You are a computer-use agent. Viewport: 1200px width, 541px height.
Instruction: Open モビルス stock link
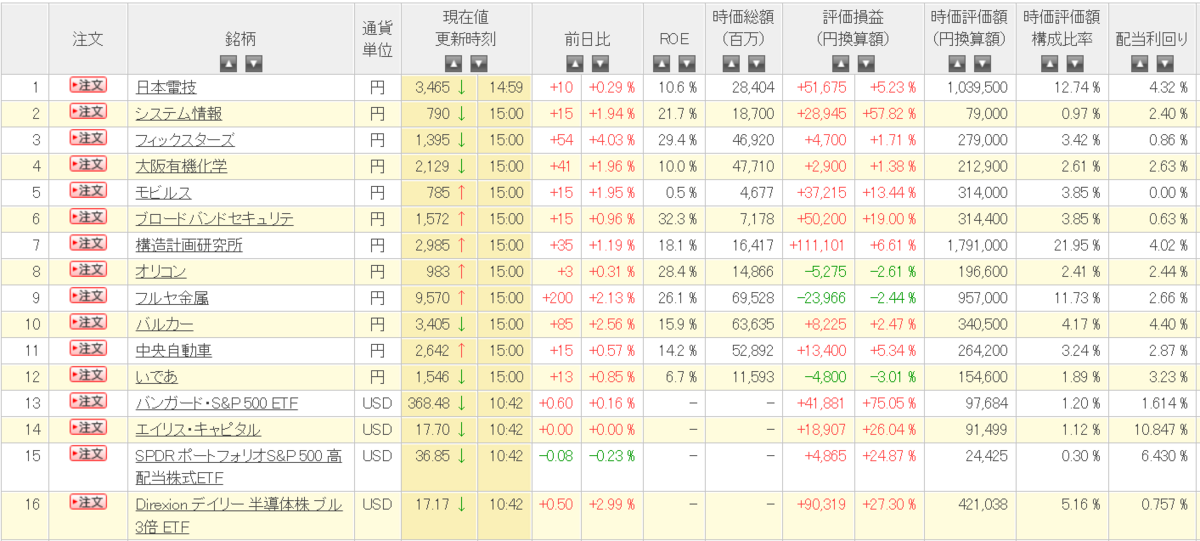pyautogui.click(x=163, y=193)
